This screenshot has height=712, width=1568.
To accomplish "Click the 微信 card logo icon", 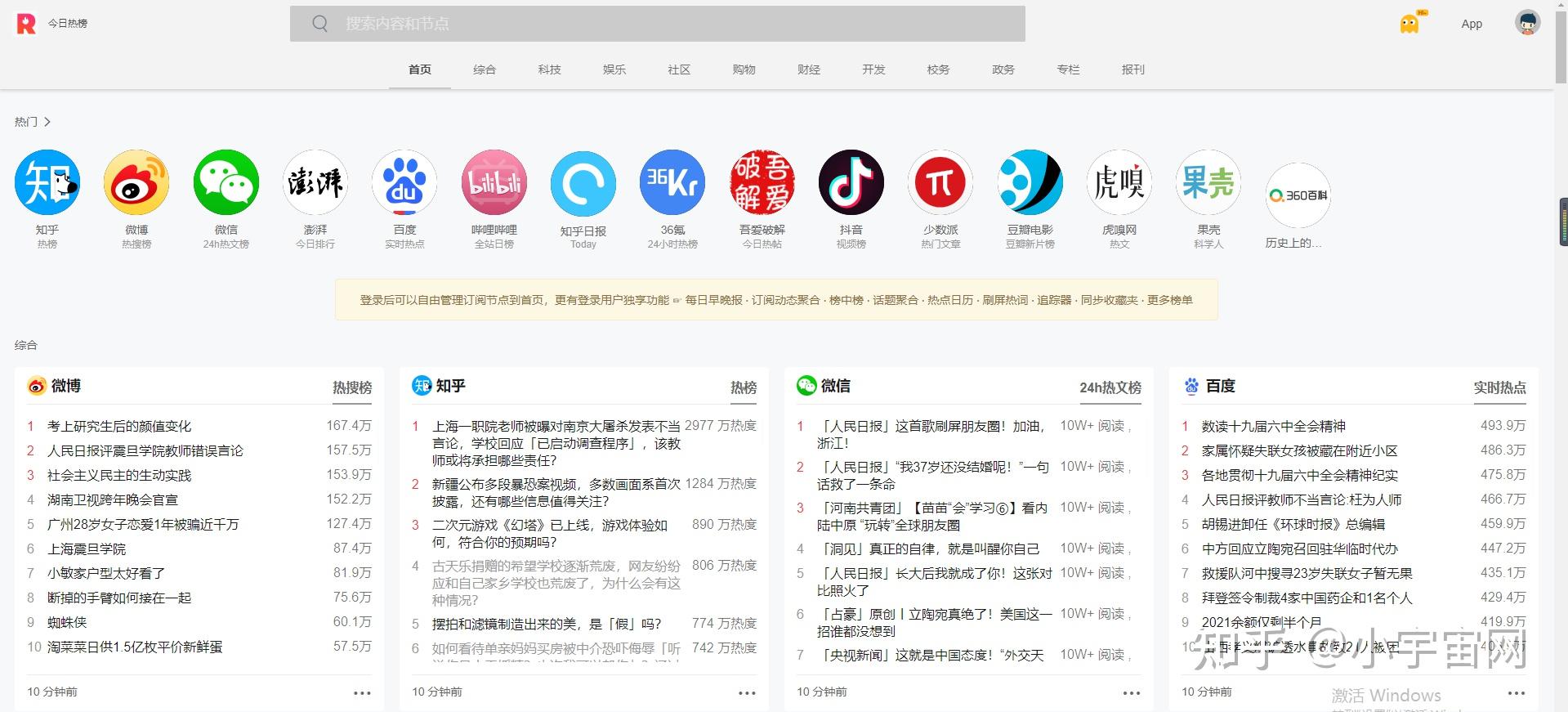I will (806, 386).
